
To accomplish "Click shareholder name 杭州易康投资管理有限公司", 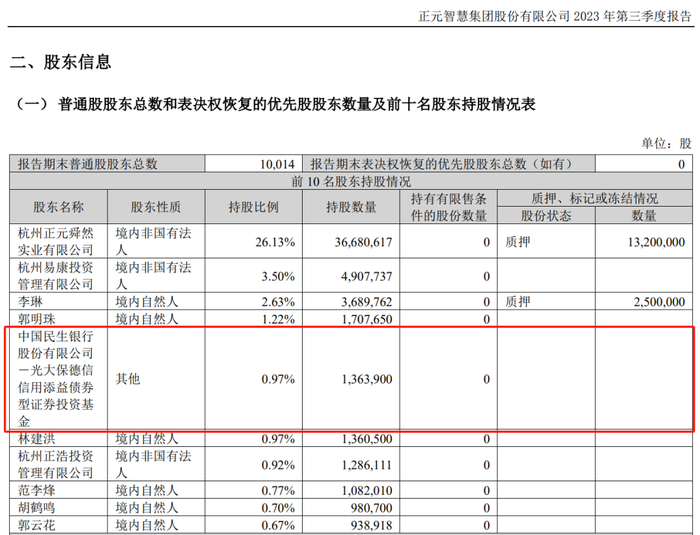I will click(x=56, y=276).
